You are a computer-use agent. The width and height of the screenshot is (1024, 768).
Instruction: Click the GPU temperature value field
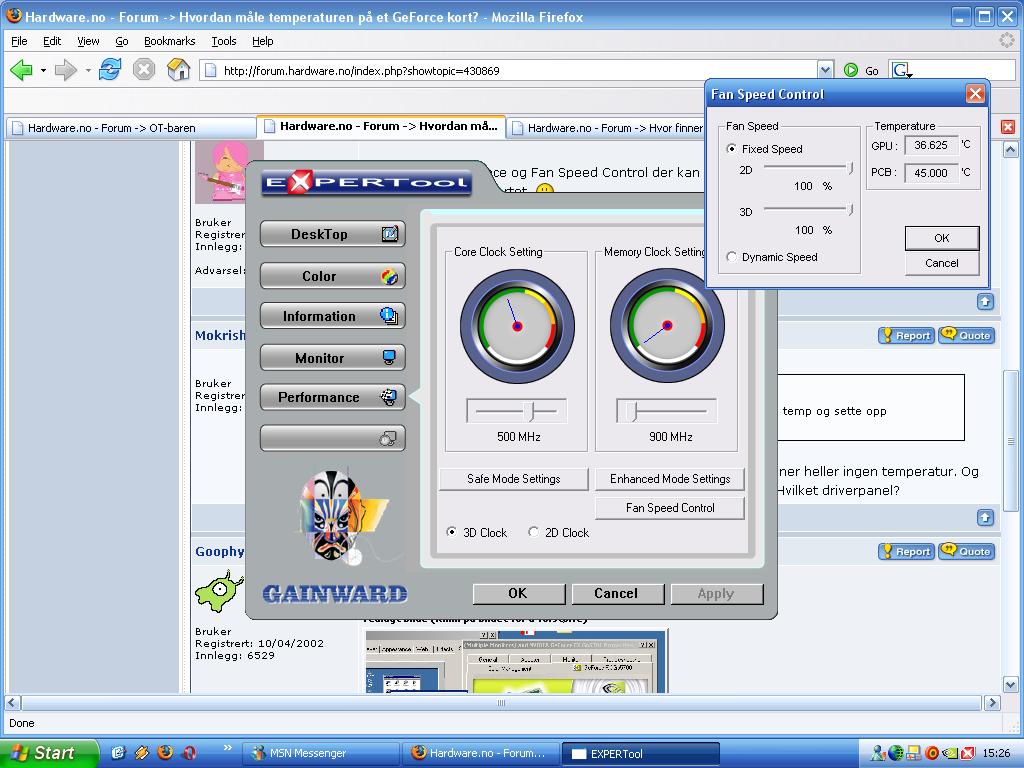(931, 145)
